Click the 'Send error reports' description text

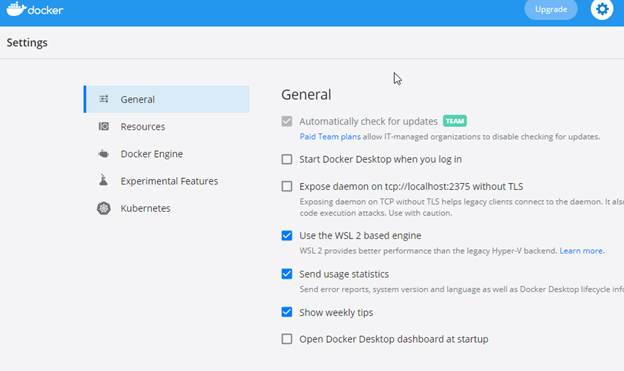click(462, 289)
